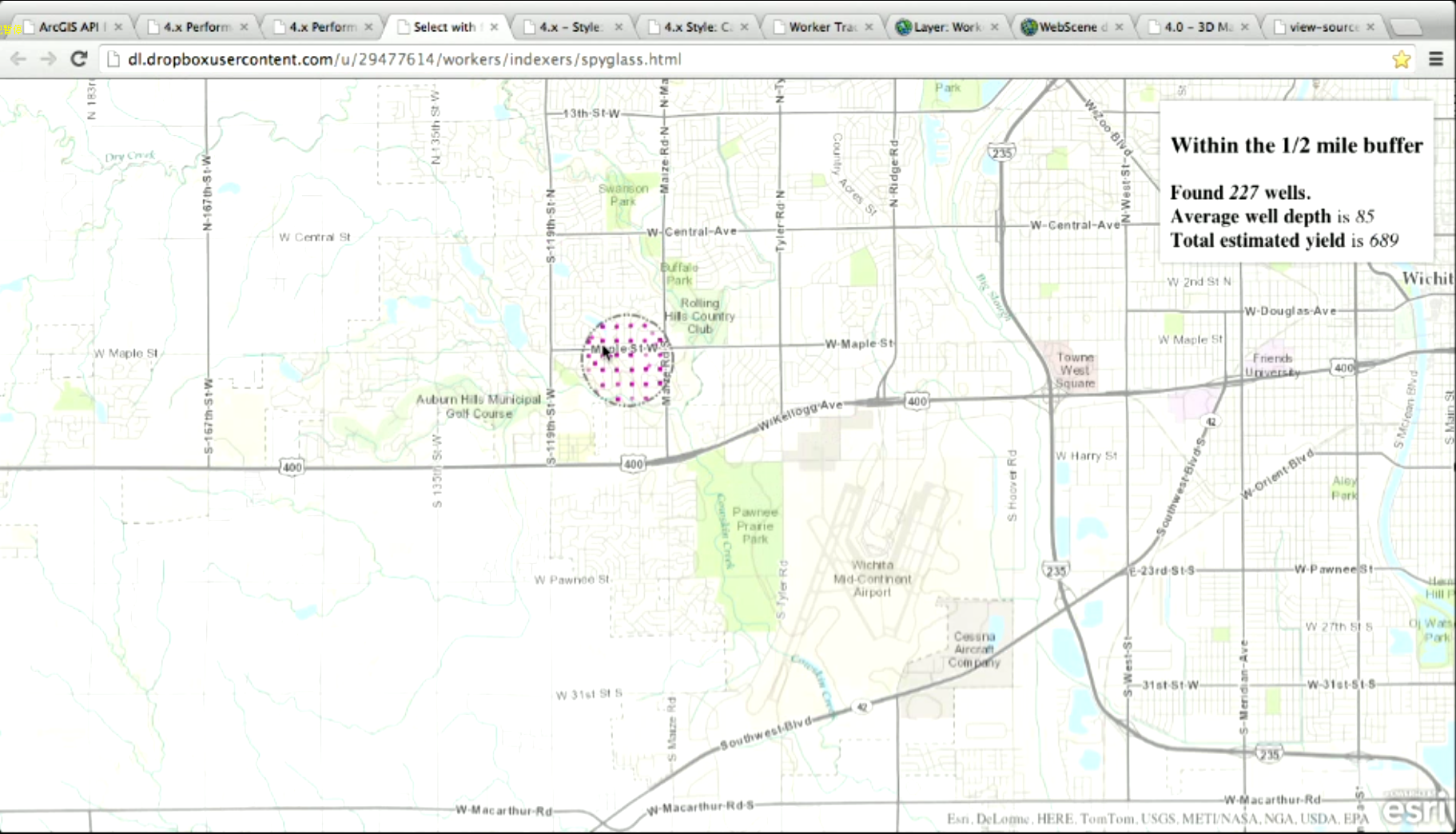Close the 4.x - Style tab
The image size is (1456, 834).
click(x=619, y=26)
